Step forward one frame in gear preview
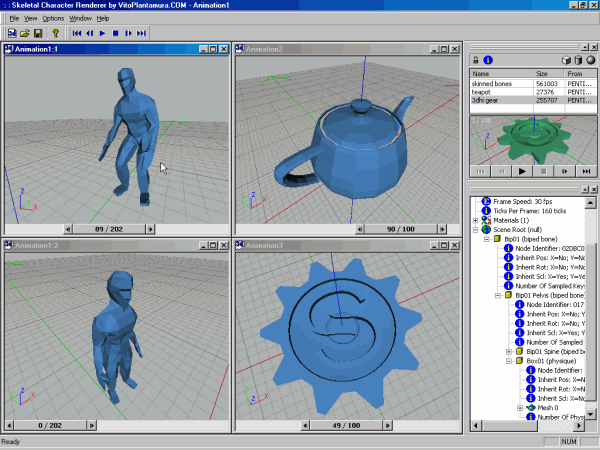The width and height of the screenshot is (600, 450). coord(565,171)
